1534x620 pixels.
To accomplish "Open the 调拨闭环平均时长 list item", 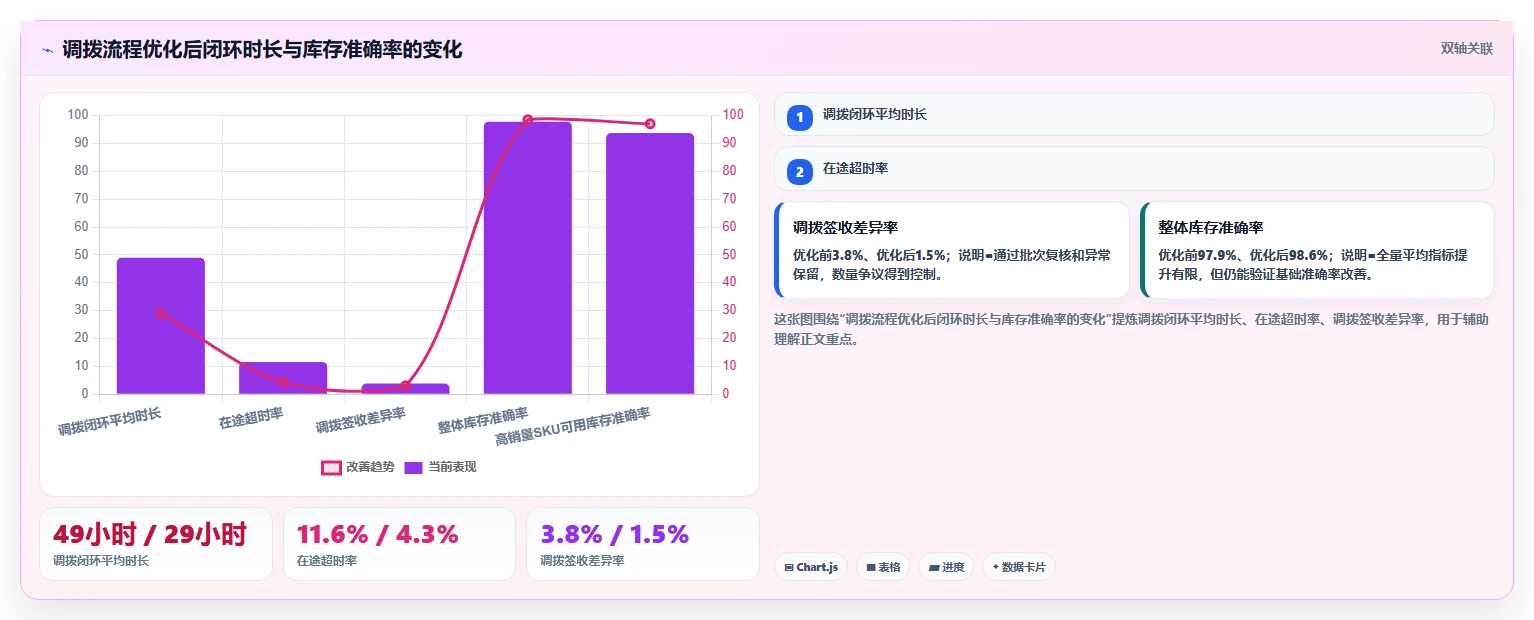I will 1134,114.
